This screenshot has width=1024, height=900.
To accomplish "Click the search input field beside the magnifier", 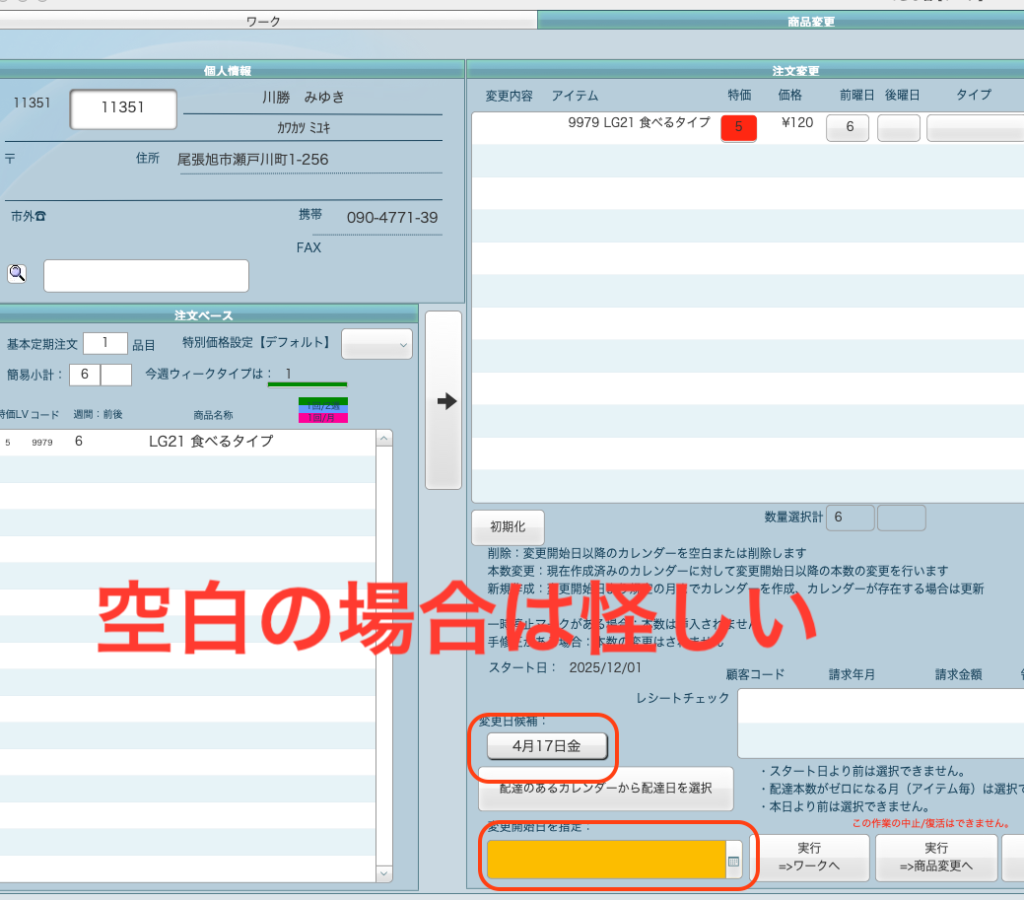I will [146, 276].
